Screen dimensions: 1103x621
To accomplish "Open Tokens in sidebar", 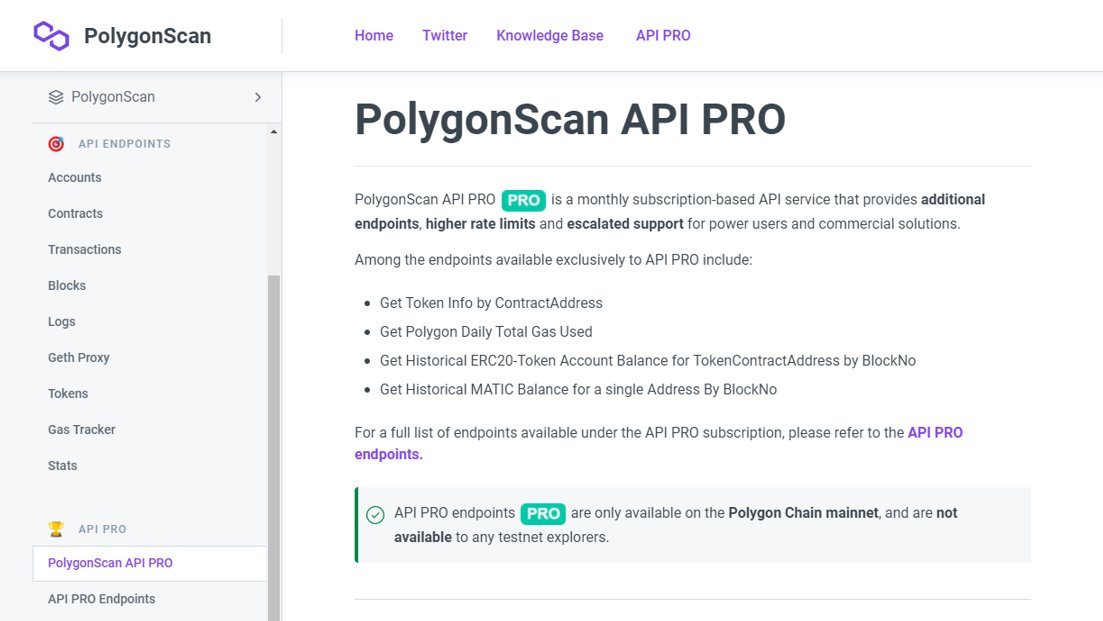I will coord(68,394).
